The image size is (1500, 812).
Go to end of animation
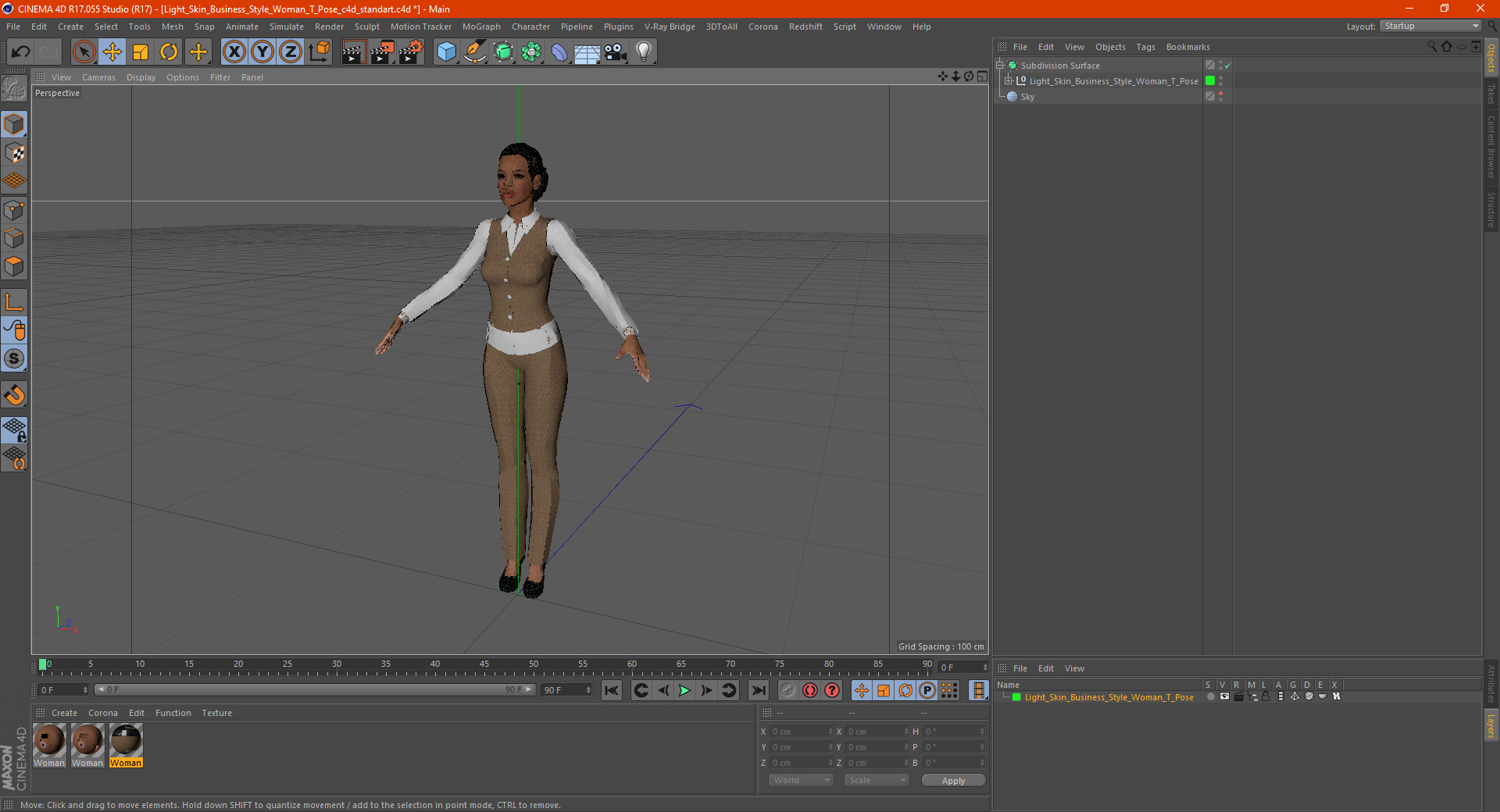pos(758,690)
